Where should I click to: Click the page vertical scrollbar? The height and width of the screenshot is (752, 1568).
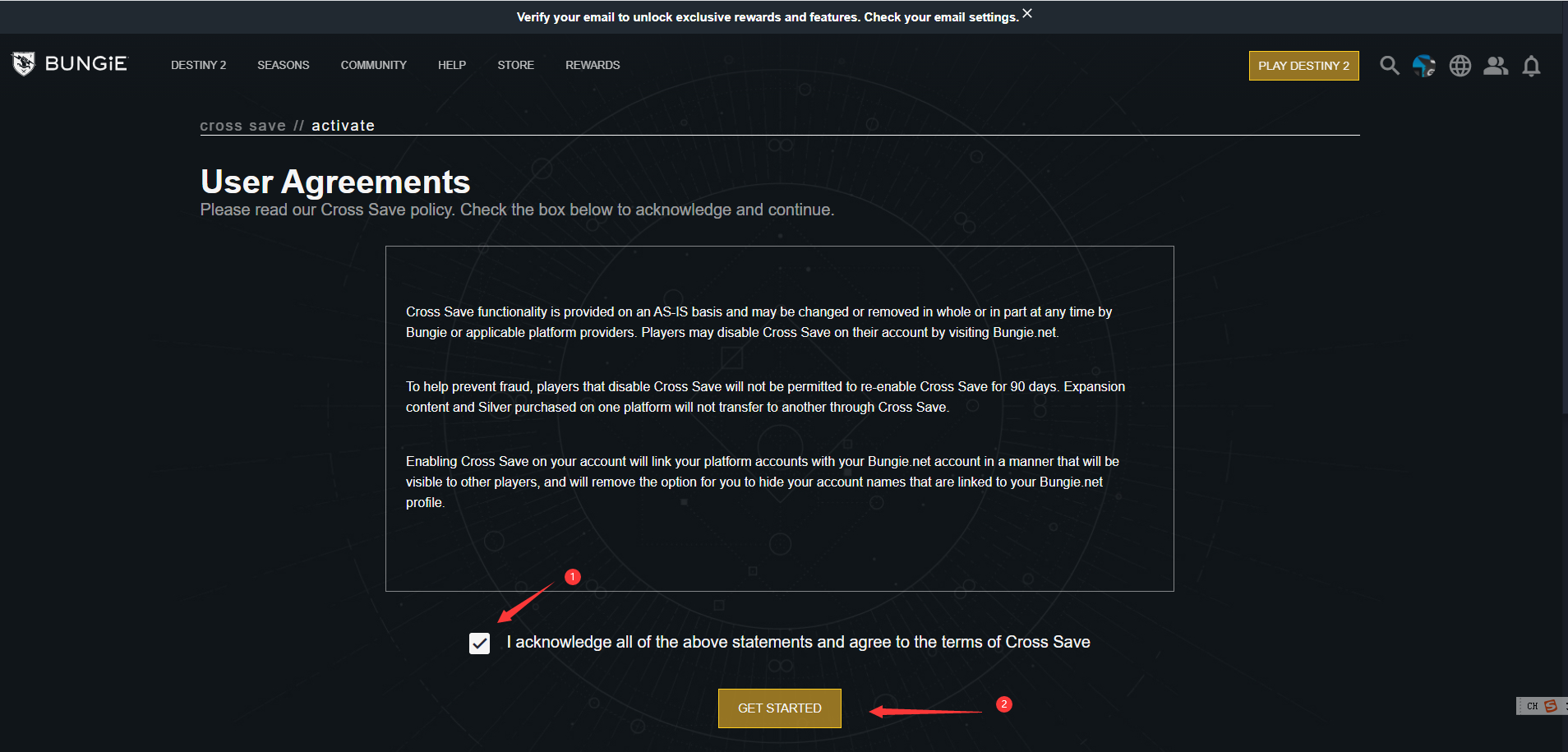coord(1564,247)
